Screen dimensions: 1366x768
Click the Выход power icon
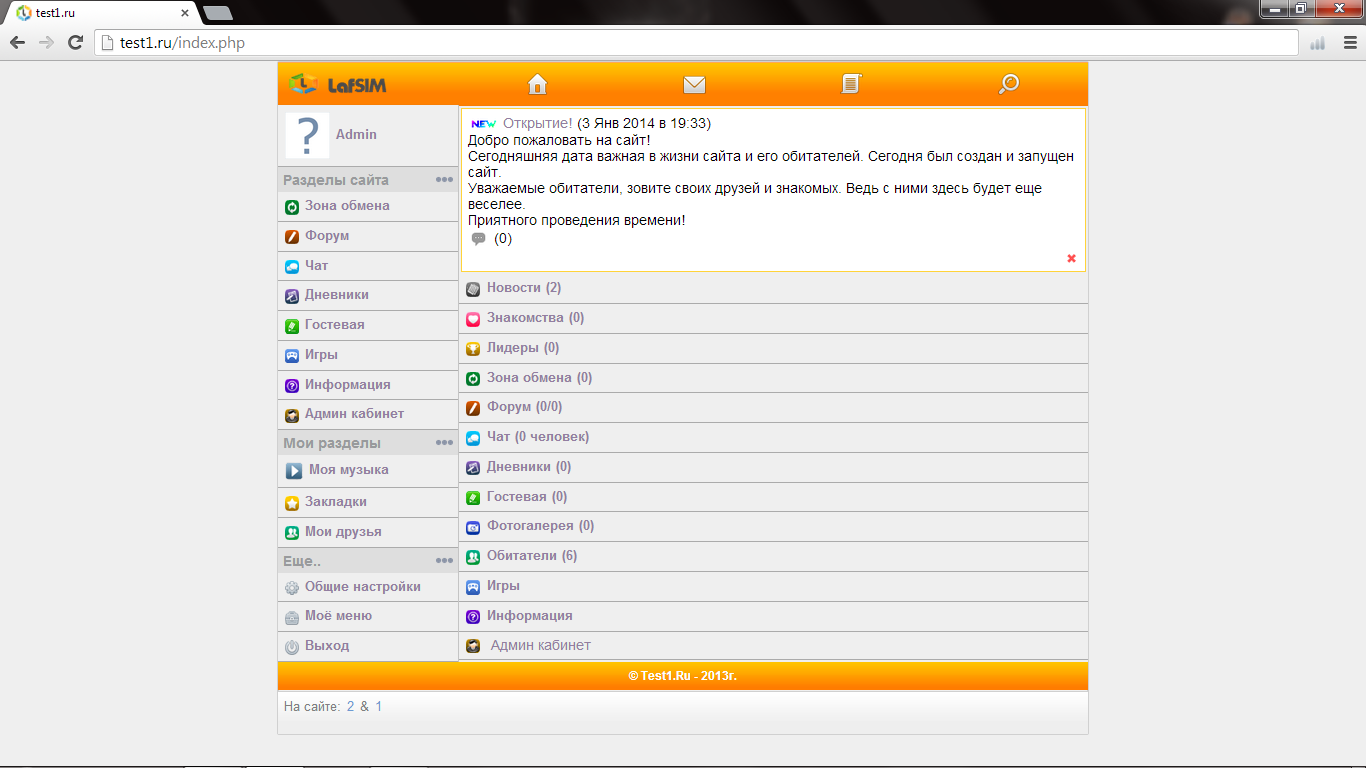(x=292, y=647)
